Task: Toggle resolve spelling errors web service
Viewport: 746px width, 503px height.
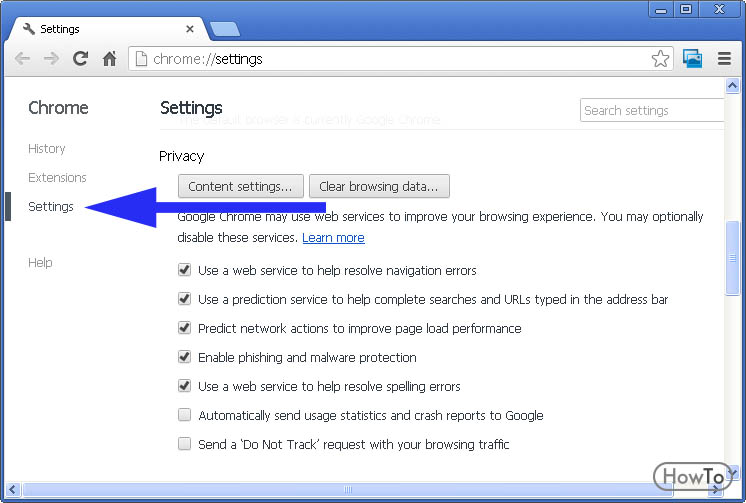Action: coord(185,385)
